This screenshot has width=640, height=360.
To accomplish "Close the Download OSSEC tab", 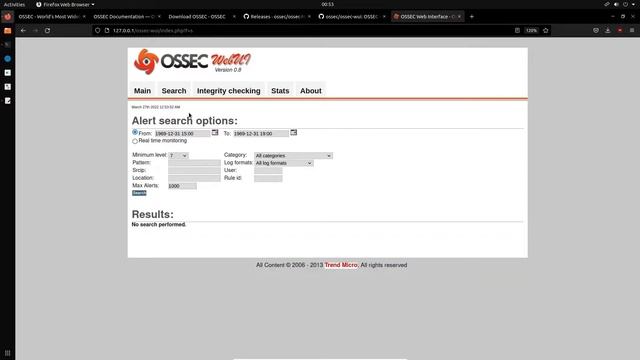I will point(234,17).
